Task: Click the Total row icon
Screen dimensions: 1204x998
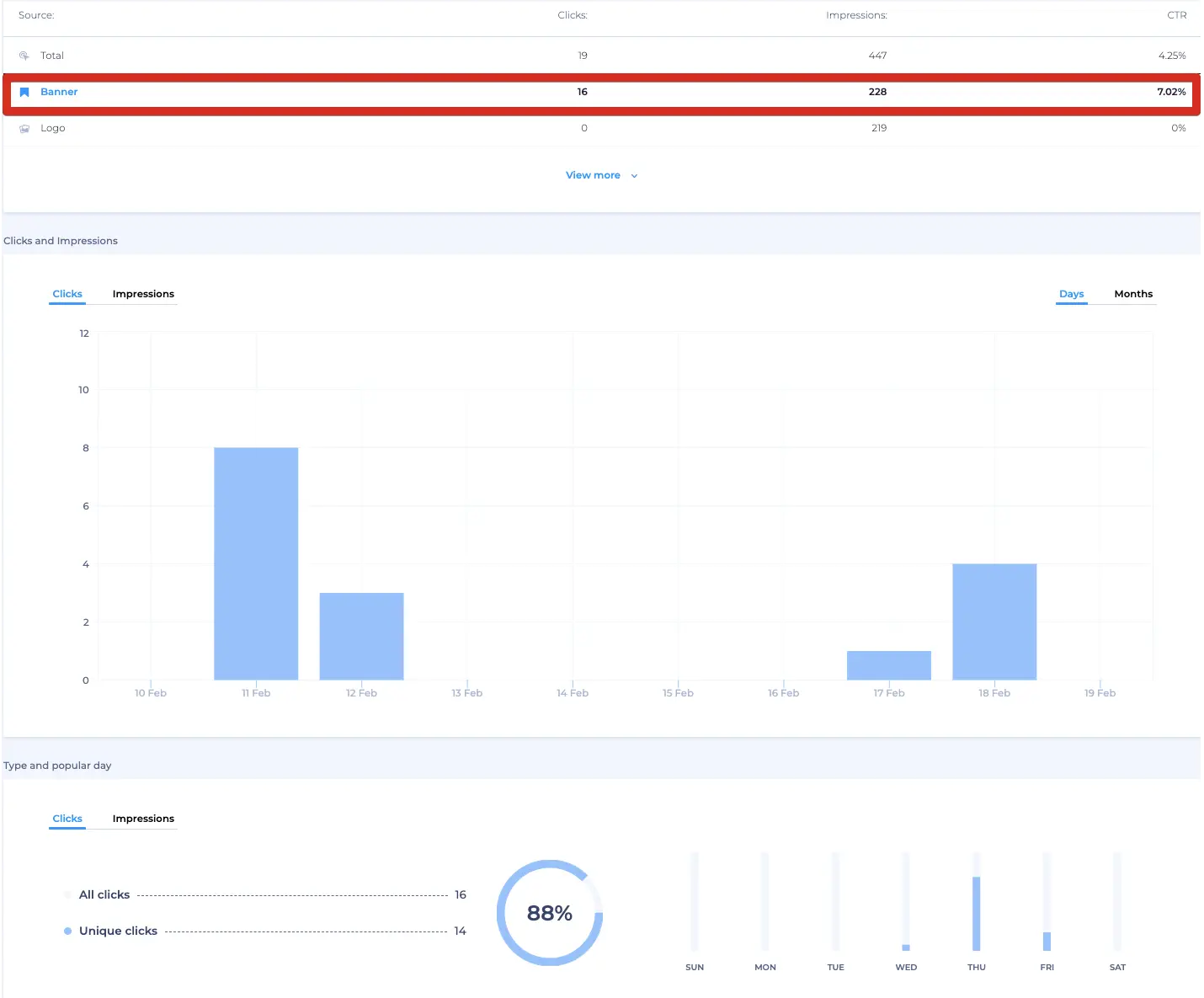Action: coord(24,56)
